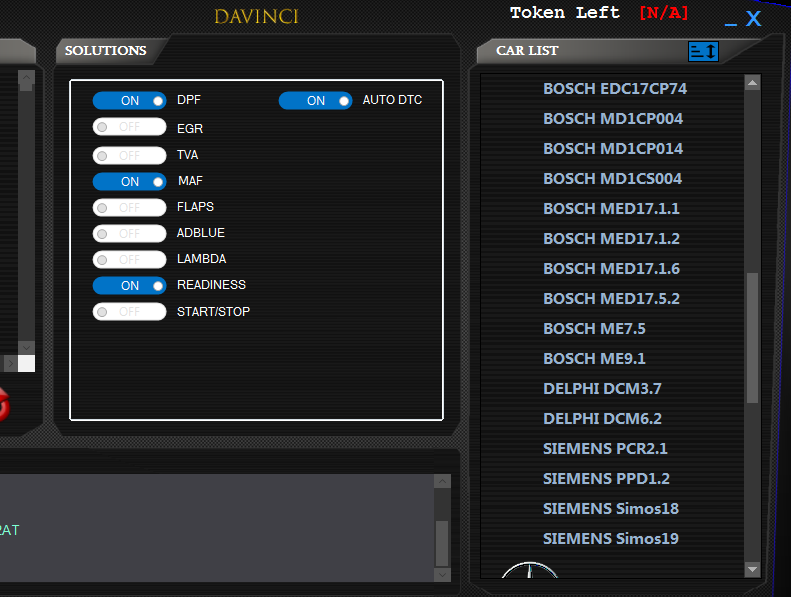
Task: Select BOSCH MD1CP014 in car list
Action: (613, 149)
